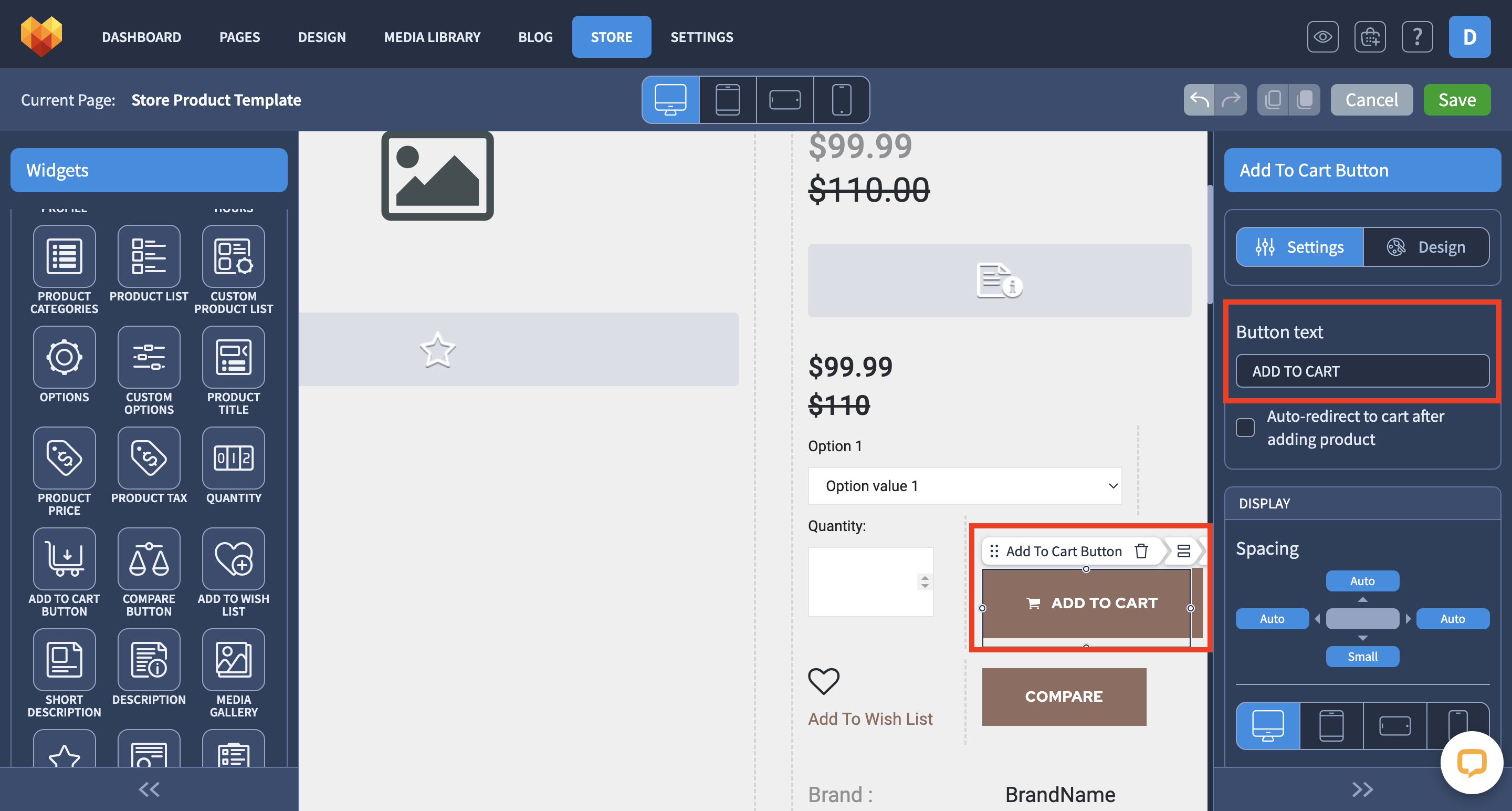Select the Quantity widget
The height and width of the screenshot is (811, 1512).
[x=233, y=458]
